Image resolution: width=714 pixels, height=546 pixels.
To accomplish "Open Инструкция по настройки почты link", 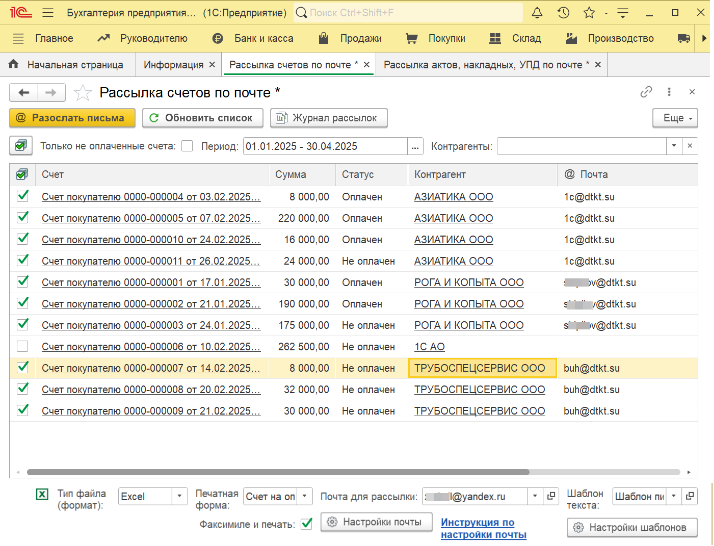I will click(484, 528).
